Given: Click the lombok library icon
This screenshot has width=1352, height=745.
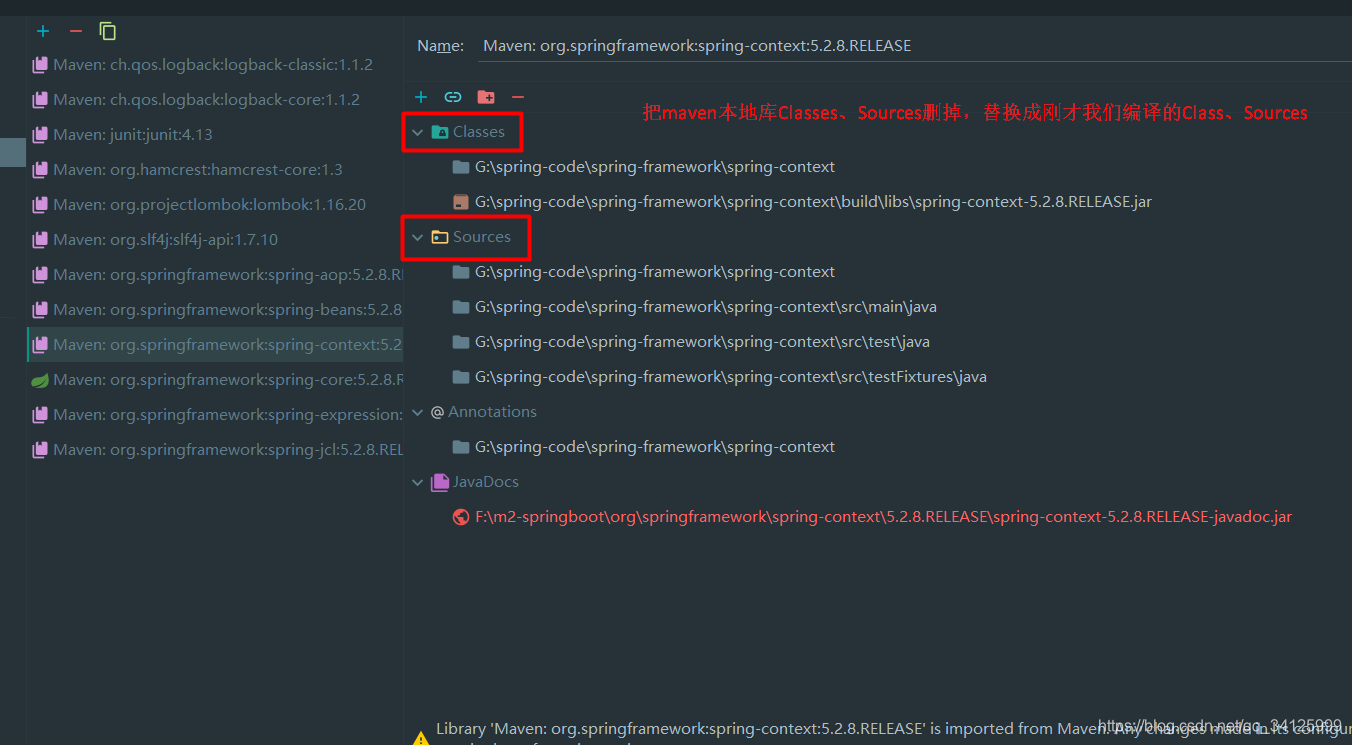Looking at the screenshot, I should pyautogui.click(x=40, y=204).
